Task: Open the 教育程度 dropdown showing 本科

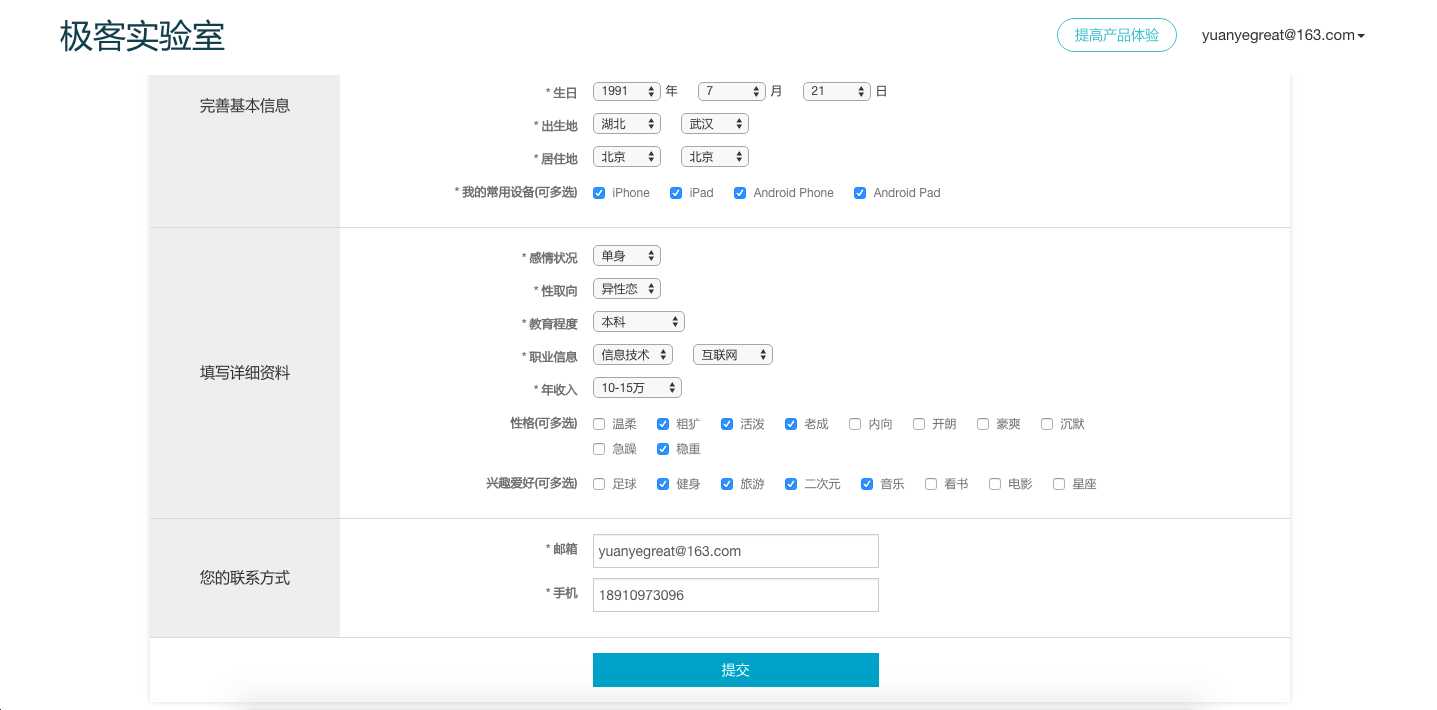Action: pyautogui.click(x=639, y=322)
